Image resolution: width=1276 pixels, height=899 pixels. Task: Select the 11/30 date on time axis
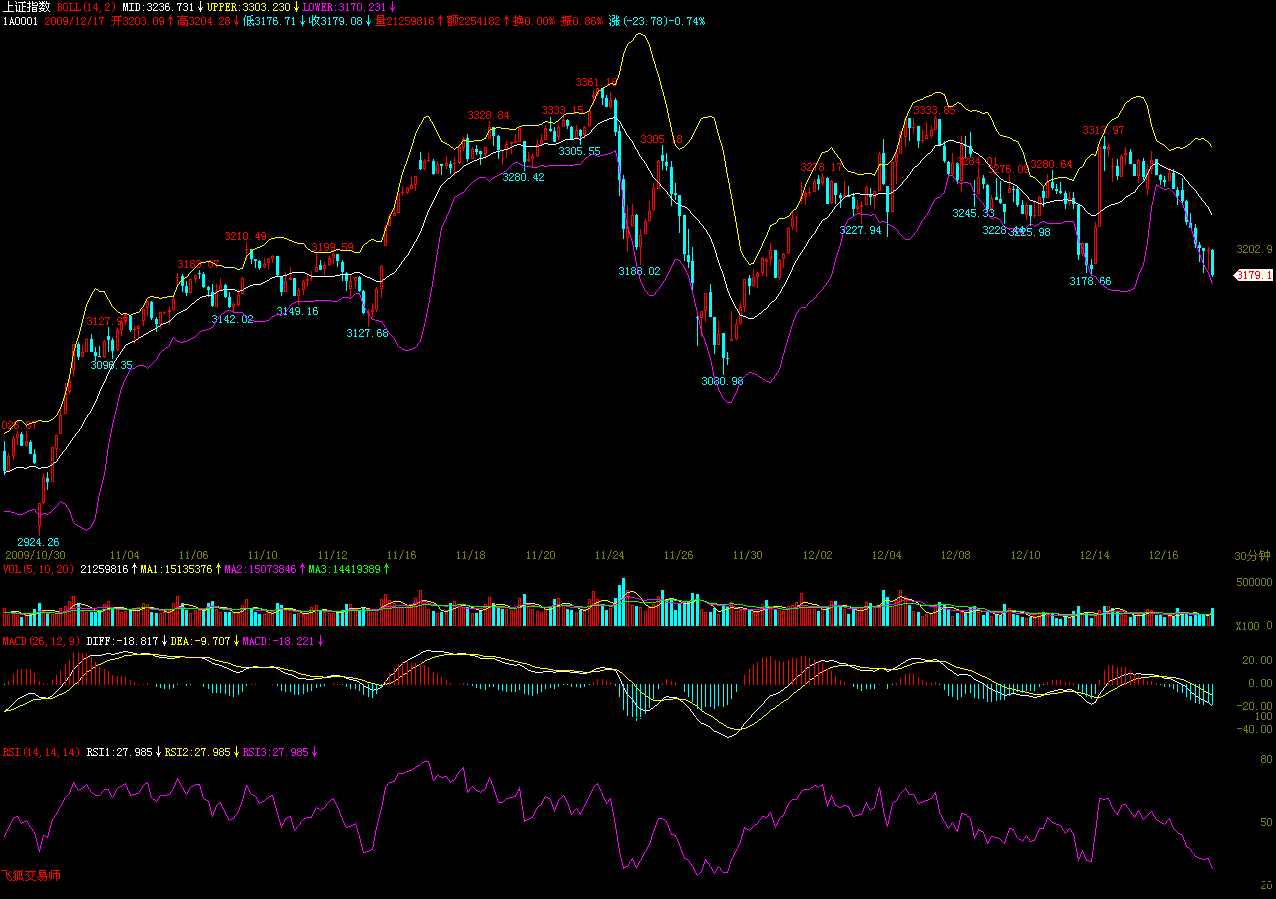click(747, 554)
